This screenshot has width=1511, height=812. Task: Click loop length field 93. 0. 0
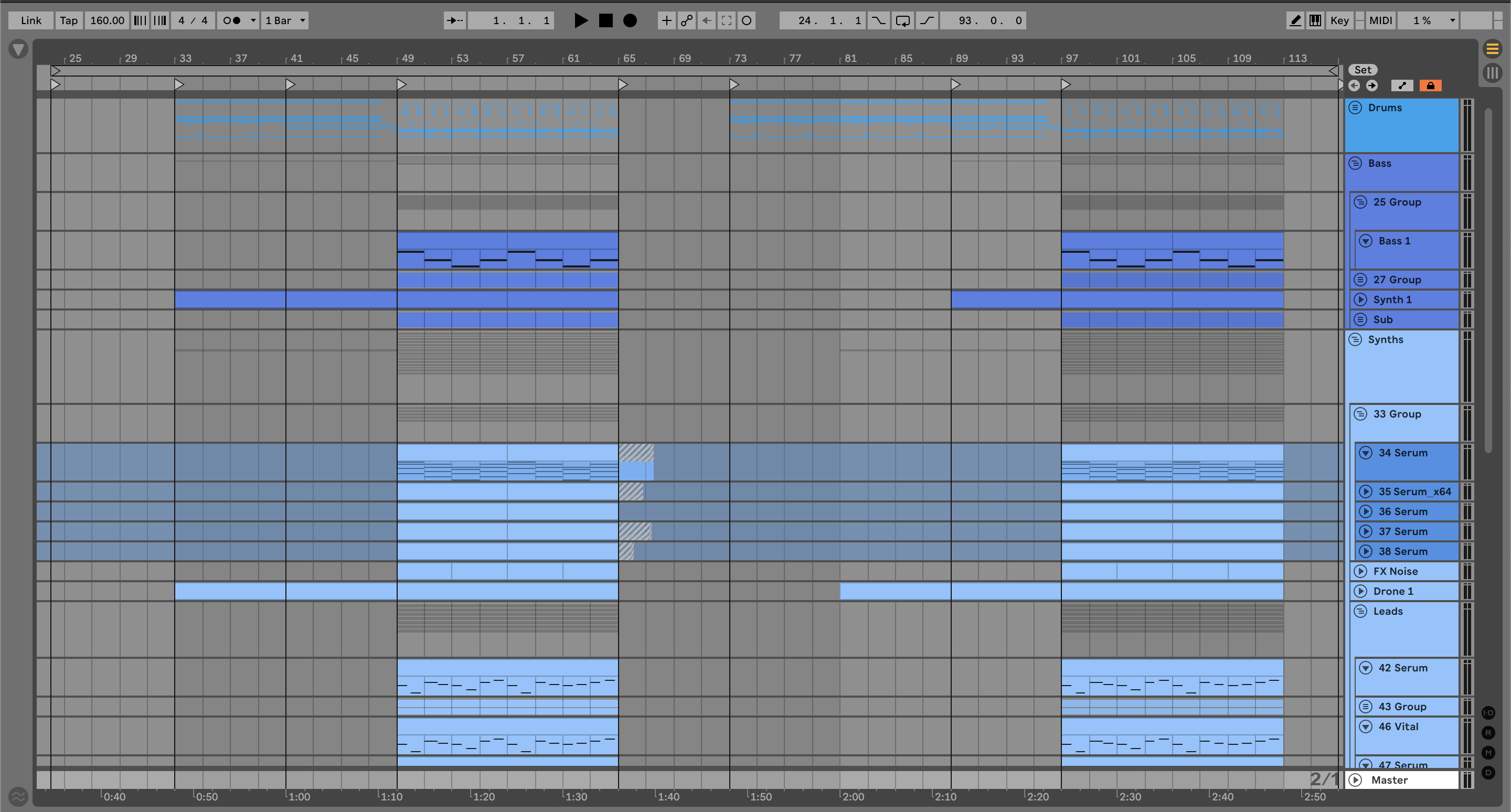983,20
